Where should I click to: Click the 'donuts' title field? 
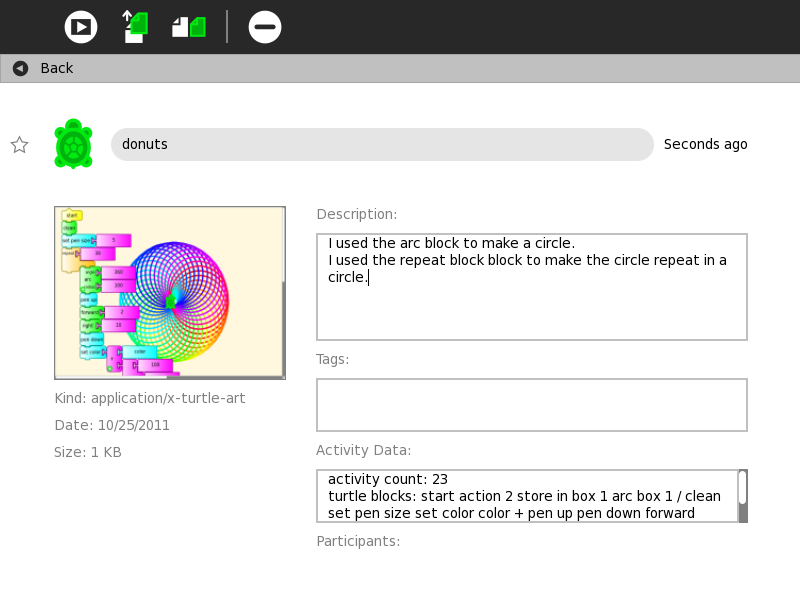(382, 144)
